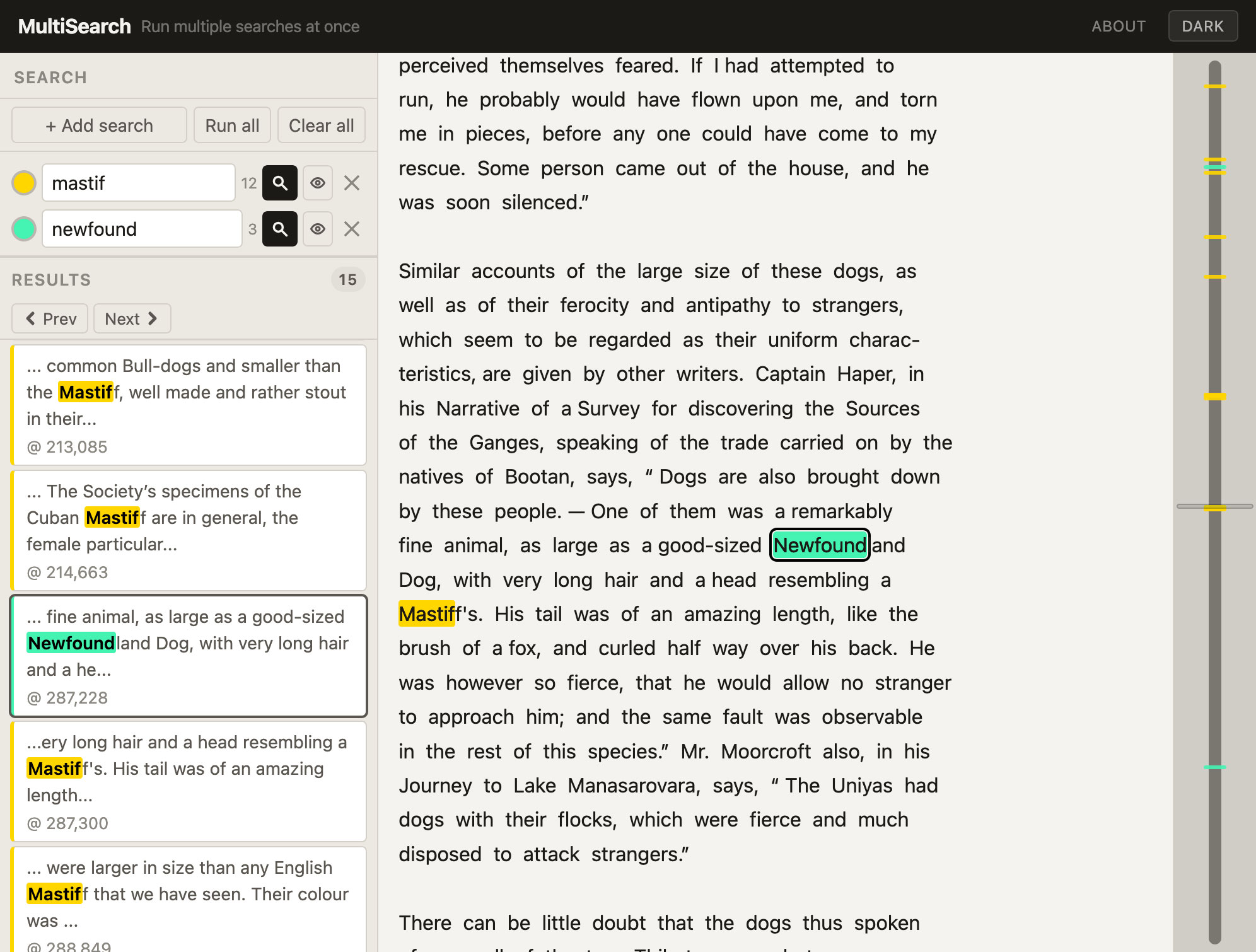Click the mastif match count 12
Screen dimensions: 1256x952
pos(249,183)
